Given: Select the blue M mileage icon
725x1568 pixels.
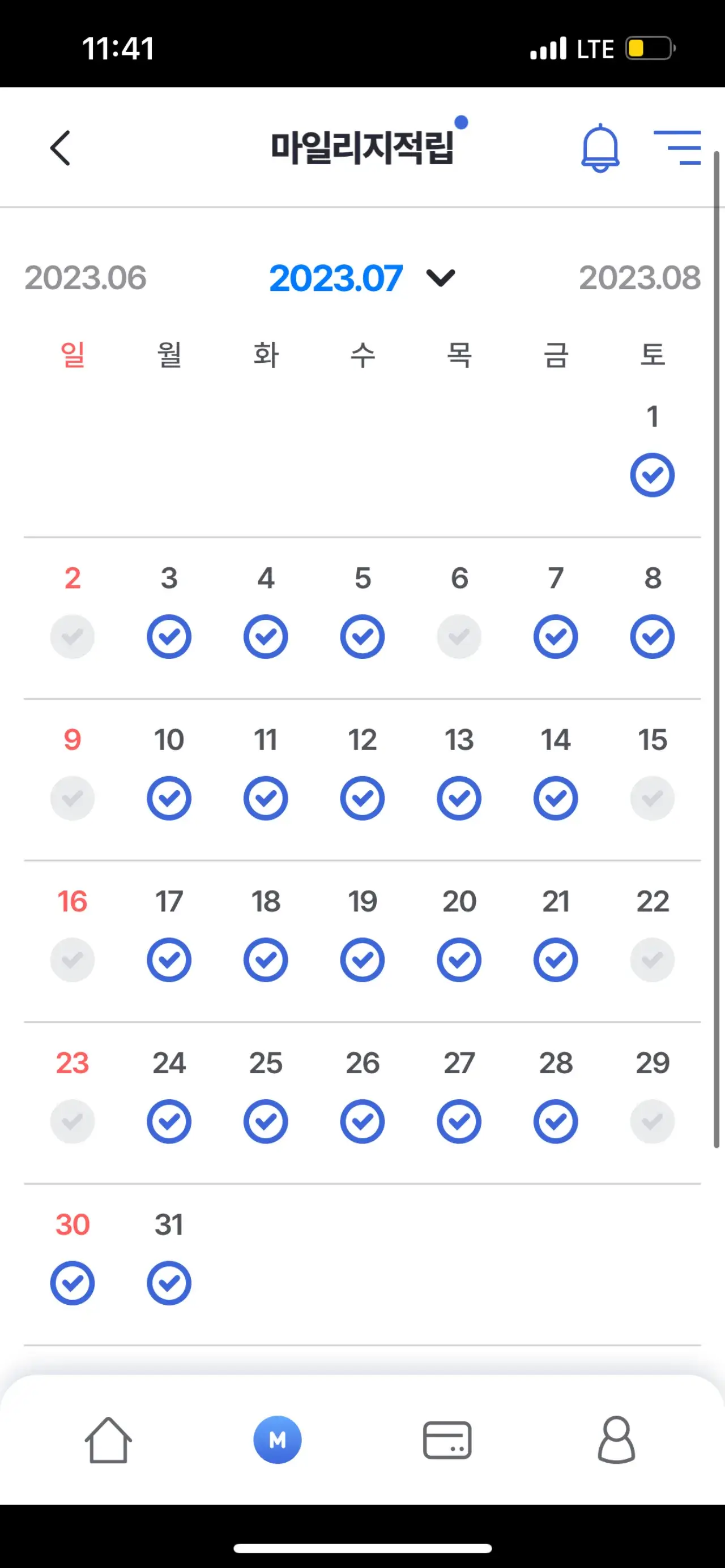Looking at the screenshot, I should tap(277, 1440).
